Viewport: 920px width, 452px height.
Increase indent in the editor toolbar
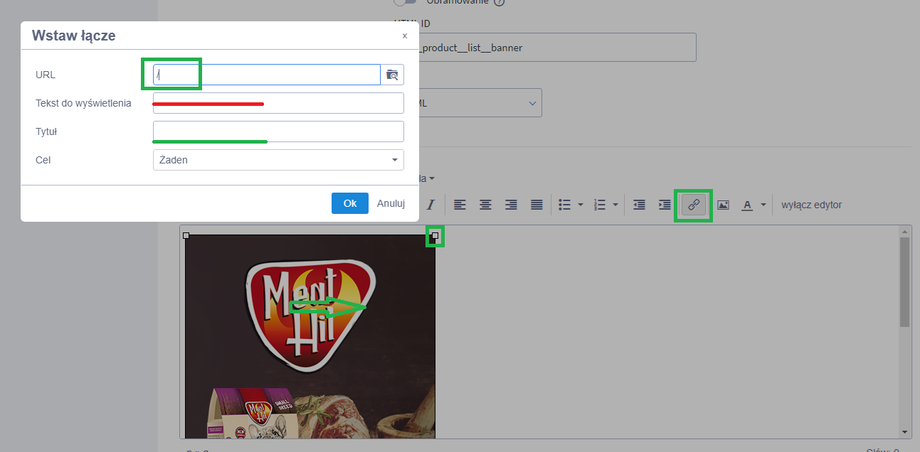(665, 205)
